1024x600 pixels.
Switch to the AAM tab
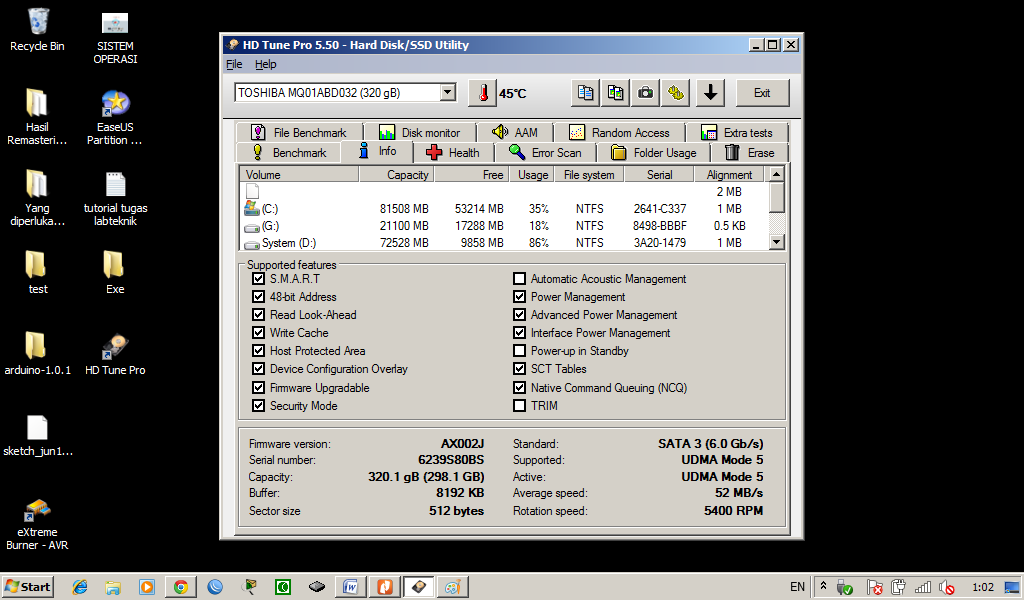pos(515,133)
